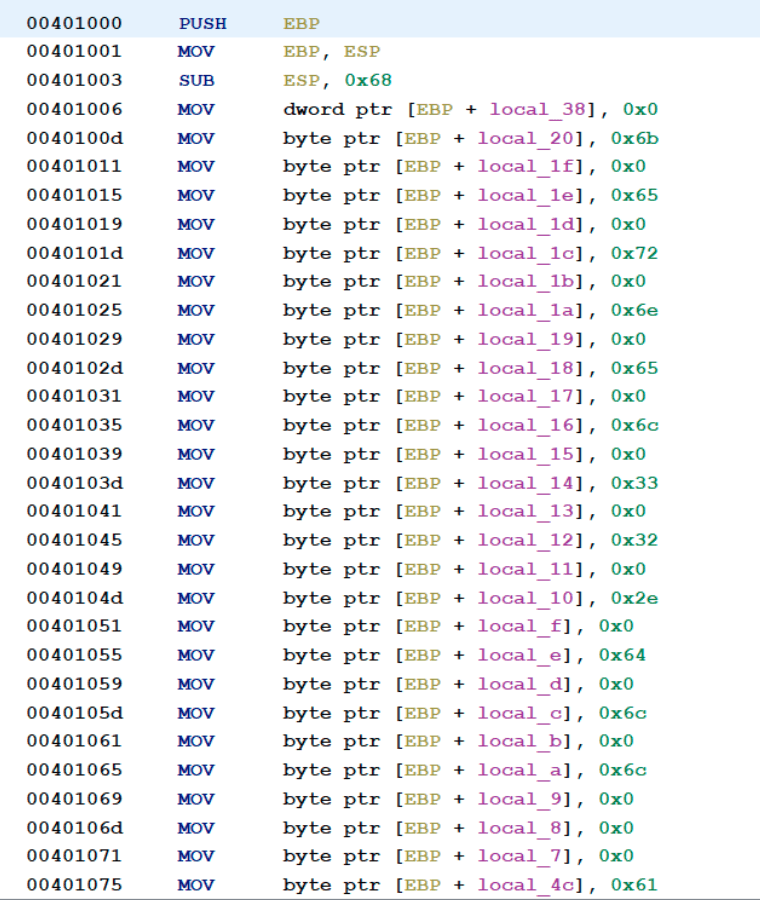Click the local_4c variable on last line
760x900 pixels.
pyautogui.click(x=518, y=885)
